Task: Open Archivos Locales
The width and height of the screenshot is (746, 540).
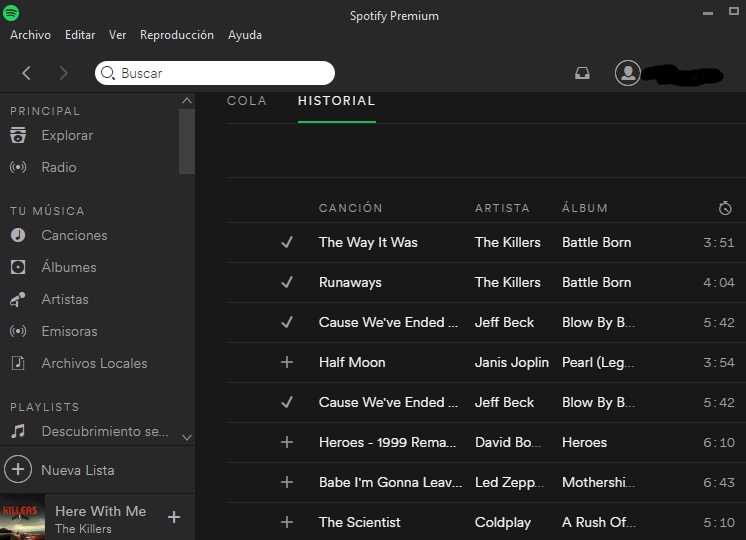Action: pyautogui.click(x=94, y=363)
